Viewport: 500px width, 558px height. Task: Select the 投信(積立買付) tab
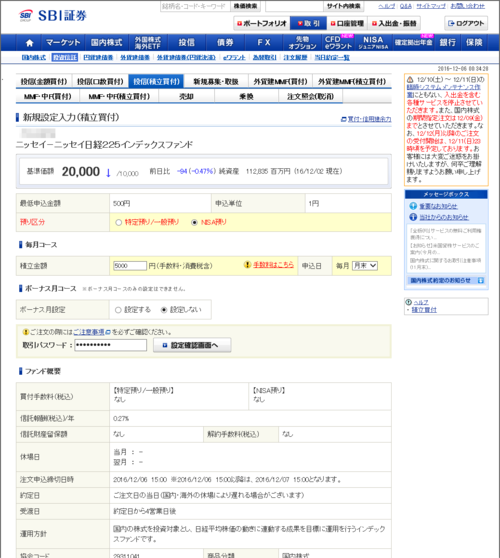pyautogui.click(x=156, y=81)
